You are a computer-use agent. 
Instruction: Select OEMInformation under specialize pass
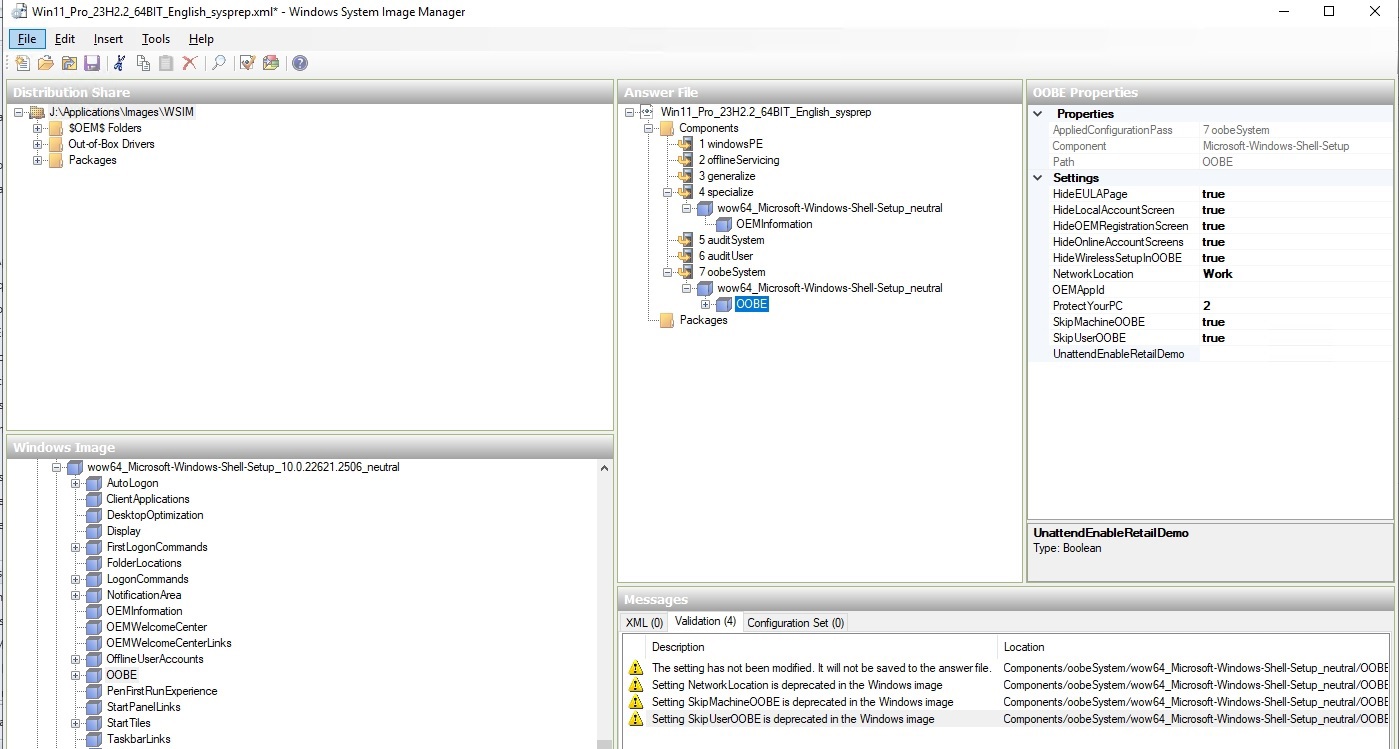774,224
